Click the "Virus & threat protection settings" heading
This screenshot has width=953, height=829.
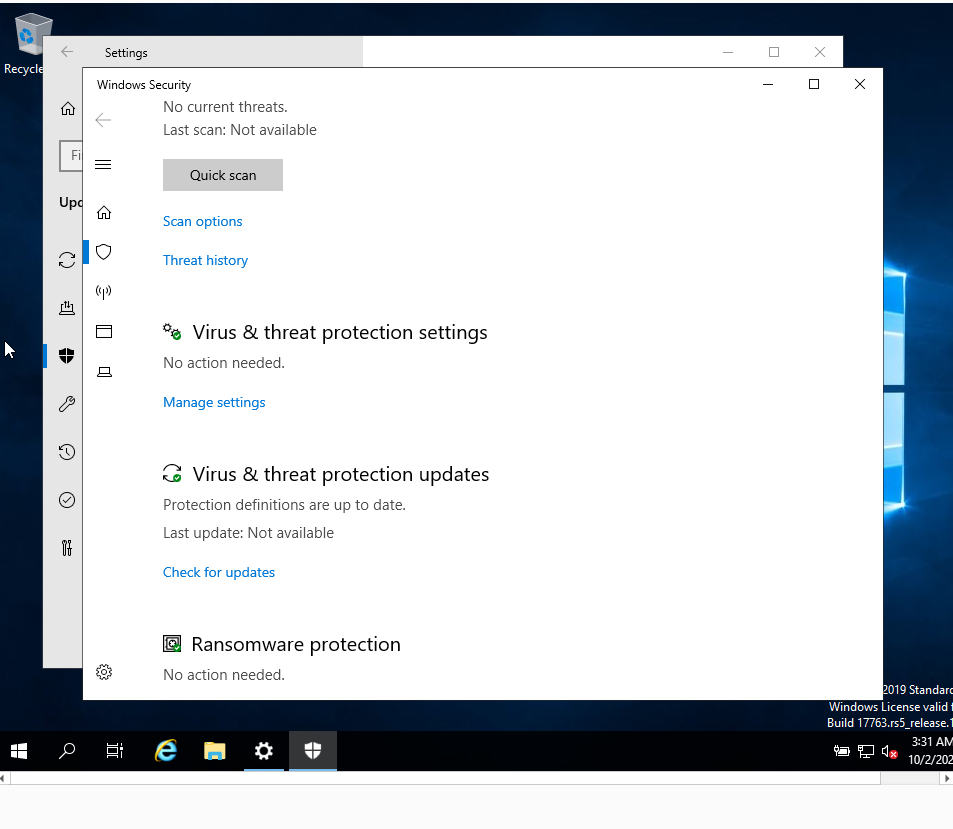(340, 332)
